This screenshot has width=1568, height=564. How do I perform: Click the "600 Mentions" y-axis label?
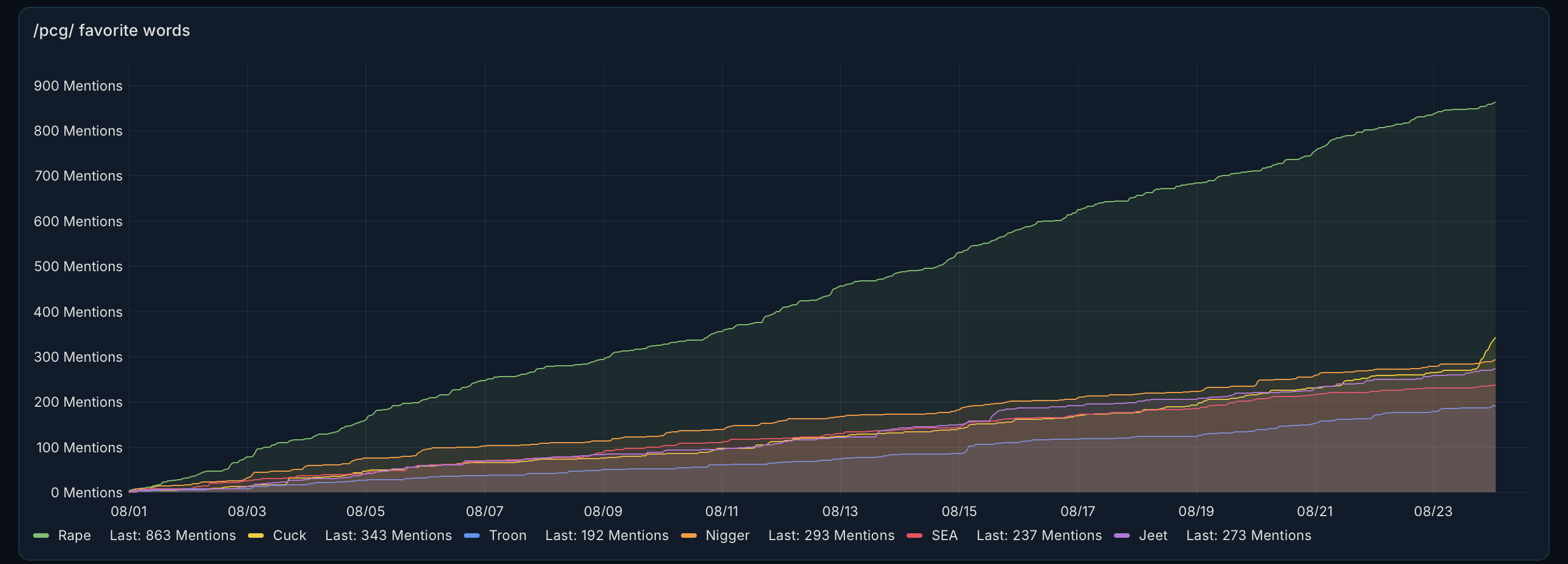coord(78,222)
